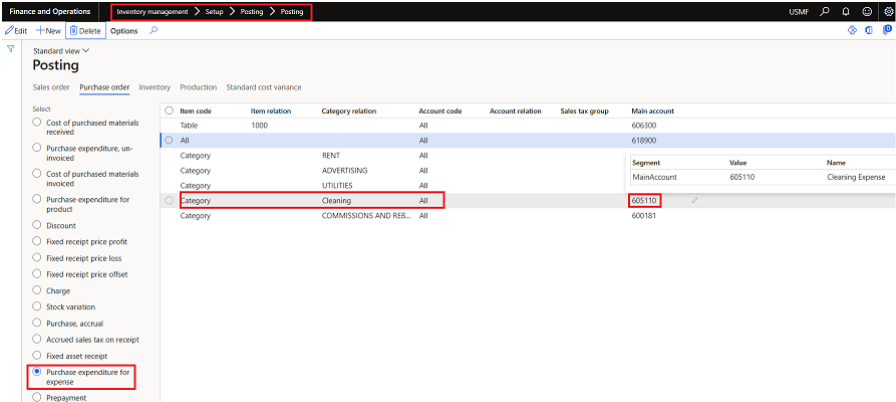The width and height of the screenshot is (896, 402).
Task: Click the Delete button
Action: click(x=85, y=31)
